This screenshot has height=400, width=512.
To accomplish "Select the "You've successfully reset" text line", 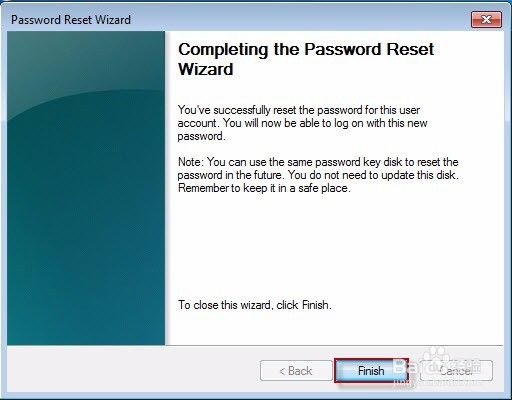I will pyautogui.click(x=299, y=110).
